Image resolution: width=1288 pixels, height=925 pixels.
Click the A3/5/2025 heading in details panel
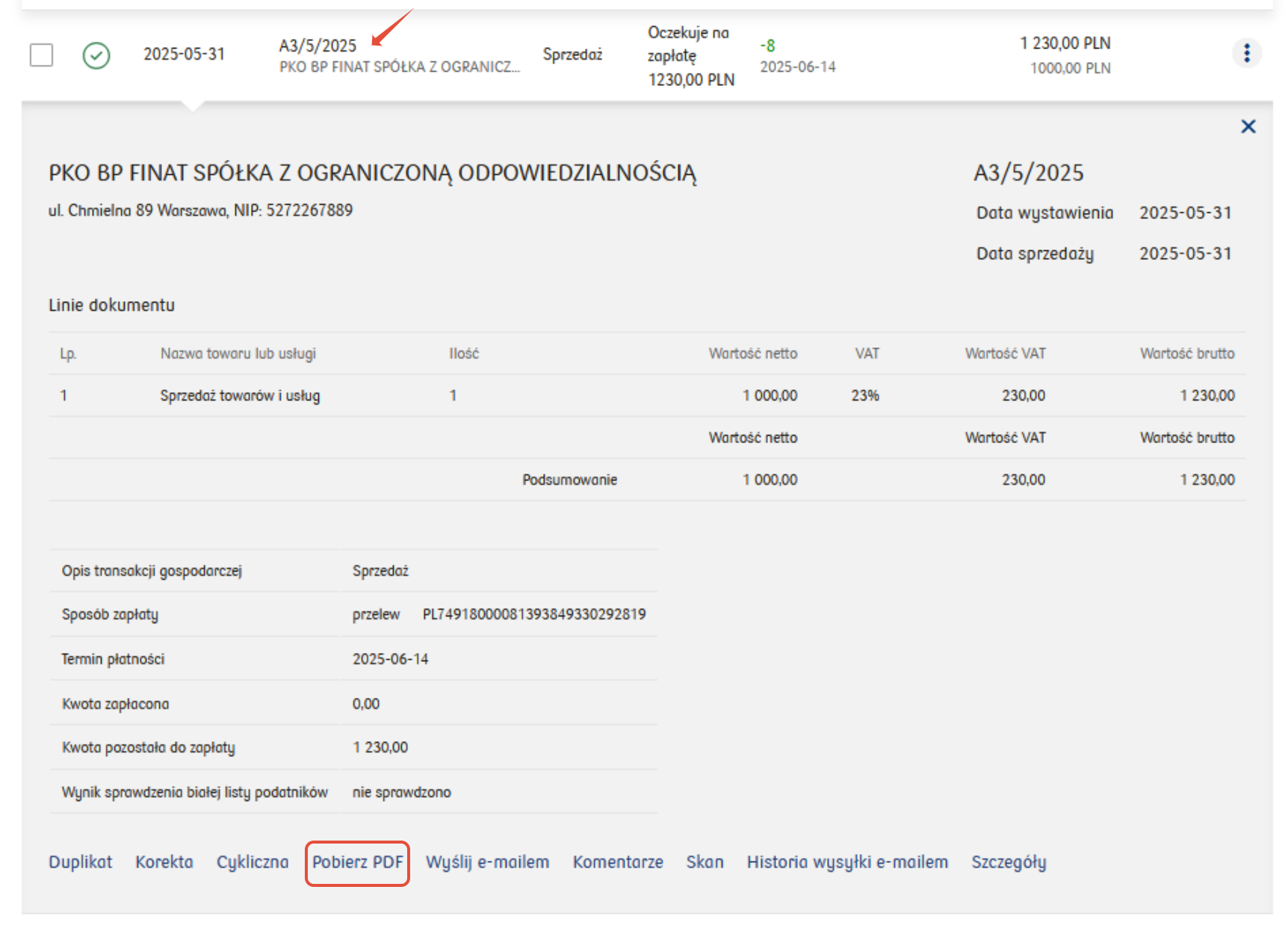[x=1028, y=173]
